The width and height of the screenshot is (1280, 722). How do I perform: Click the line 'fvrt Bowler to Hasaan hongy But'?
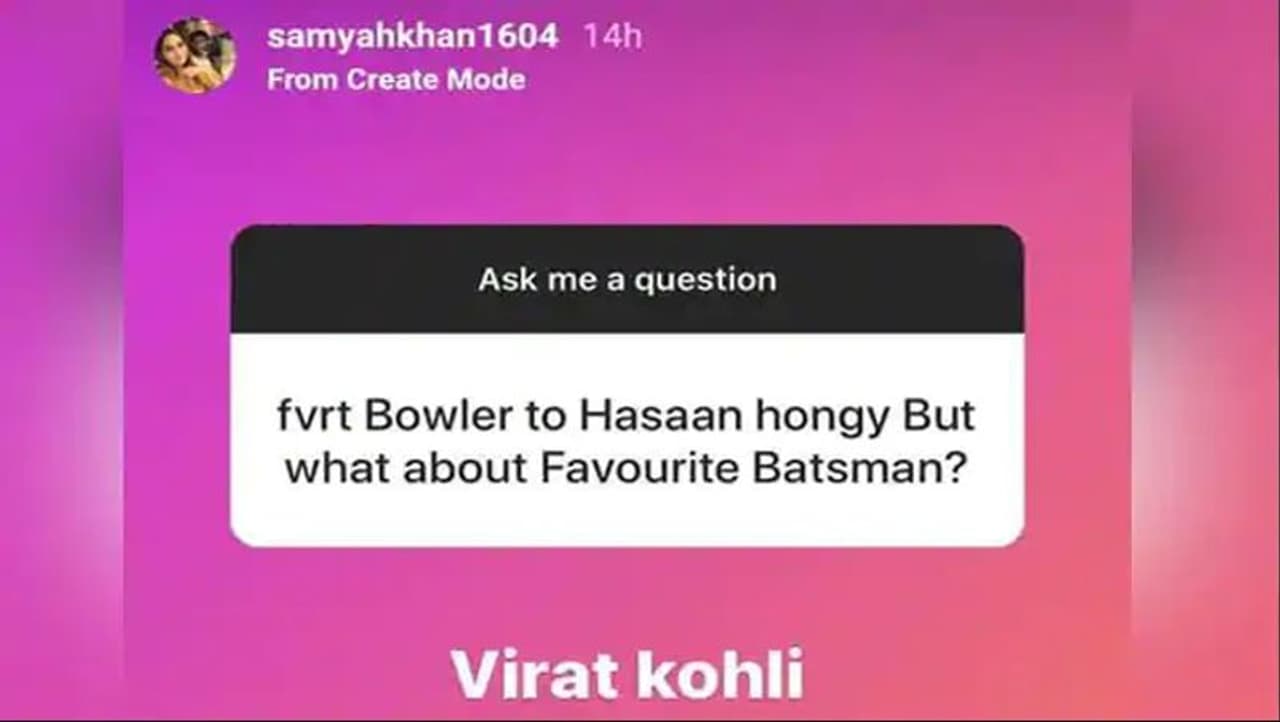point(627,417)
